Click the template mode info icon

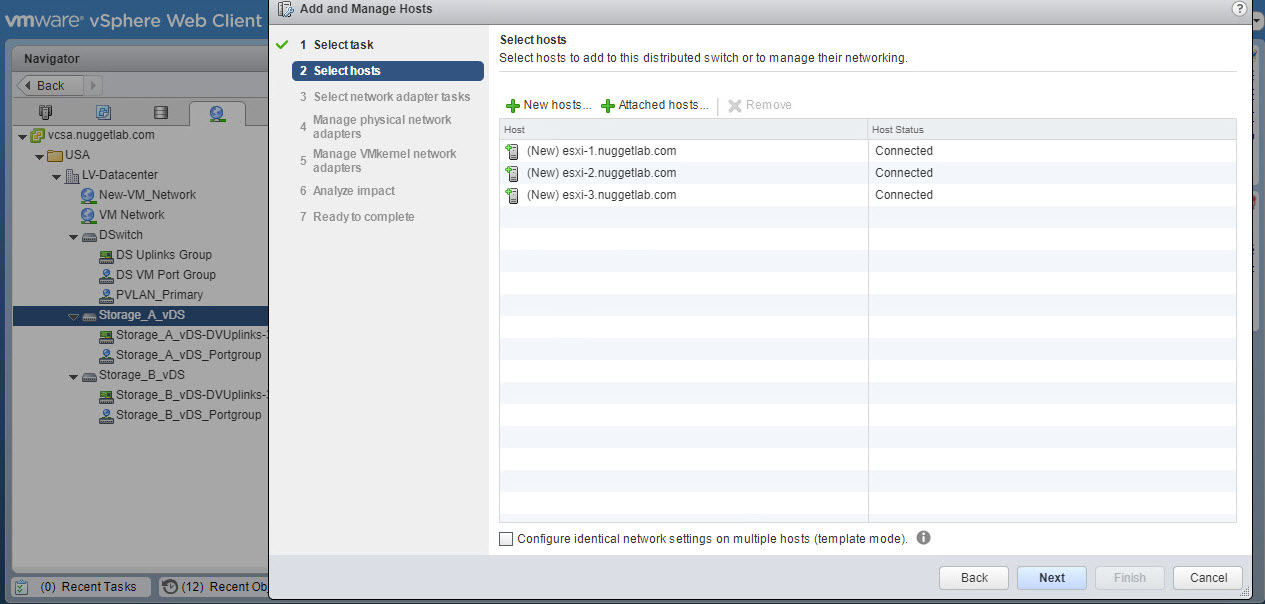(x=923, y=538)
